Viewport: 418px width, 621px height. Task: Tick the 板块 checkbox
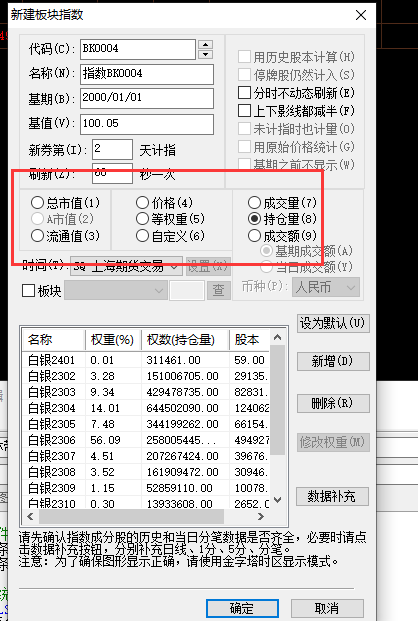[x=28, y=290]
